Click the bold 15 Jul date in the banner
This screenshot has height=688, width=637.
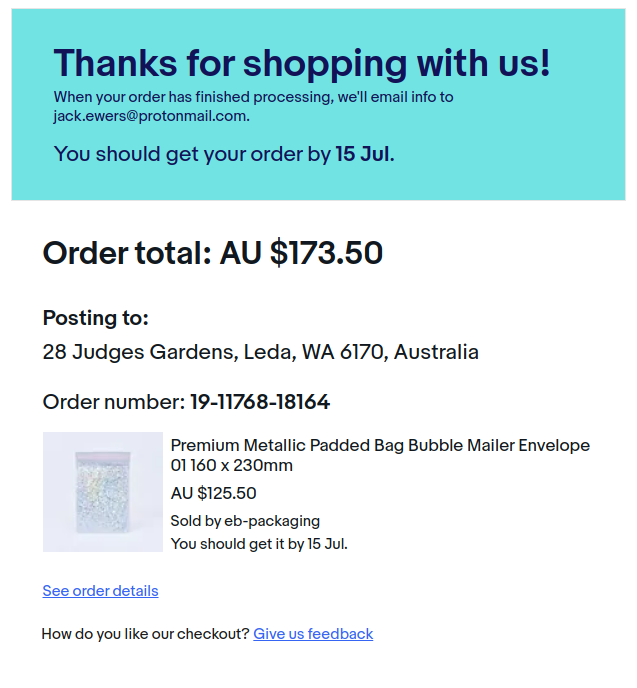(x=364, y=154)
